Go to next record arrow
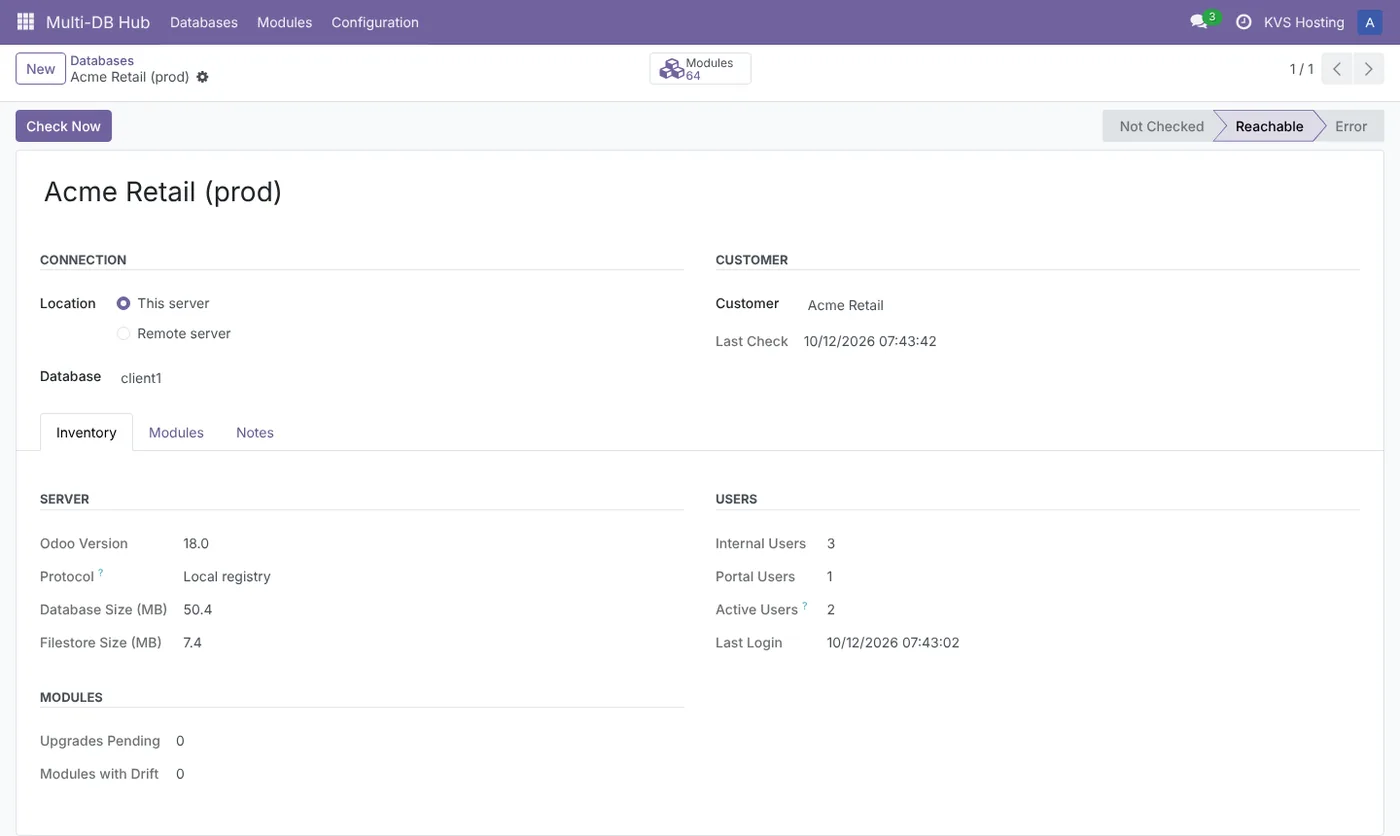 (1369, 69)
